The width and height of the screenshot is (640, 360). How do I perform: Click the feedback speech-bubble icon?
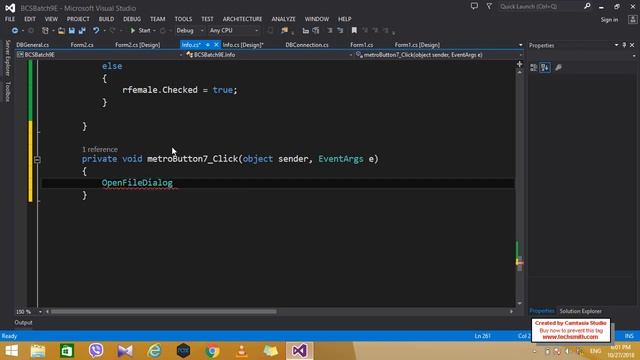coord(474,7)
